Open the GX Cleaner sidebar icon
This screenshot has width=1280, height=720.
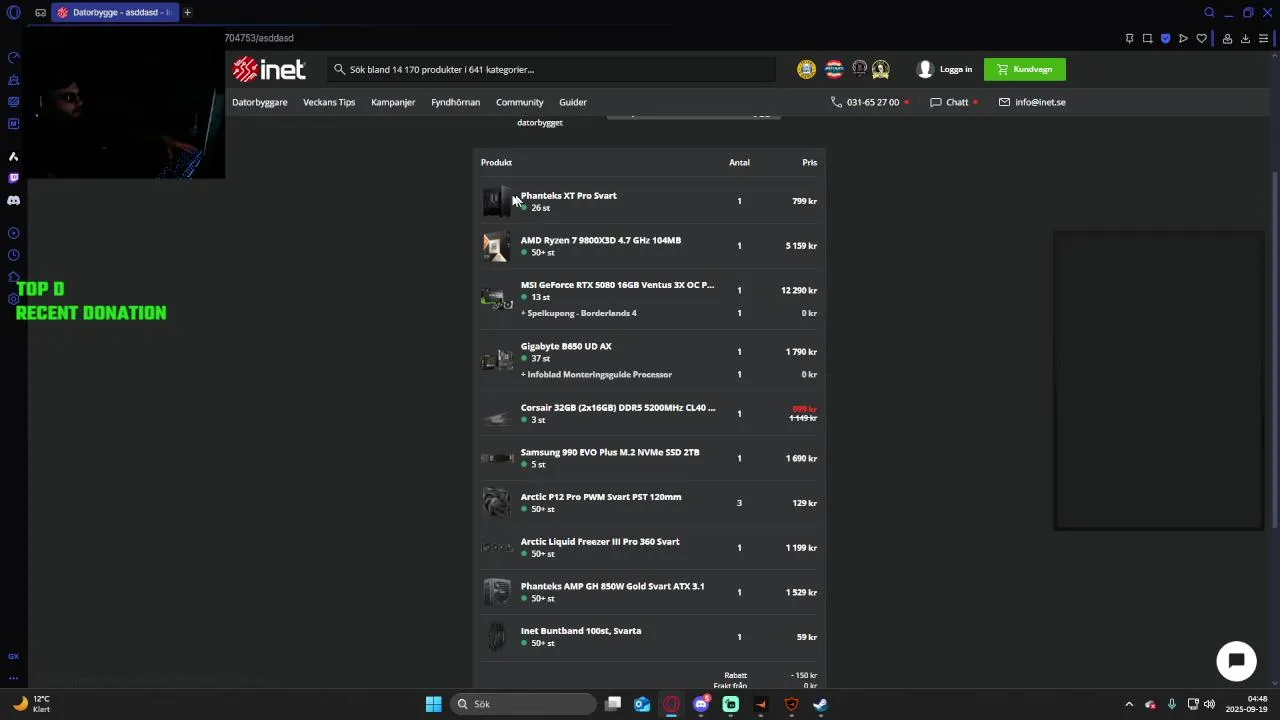pyautogui.click(x=13, y=80)
